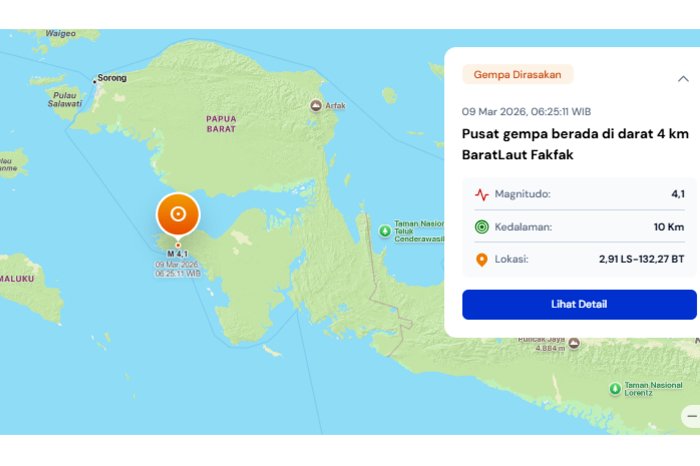The image size is (700, 466).
Task: Click the Papua Barat region label
Action: (221, 123)
